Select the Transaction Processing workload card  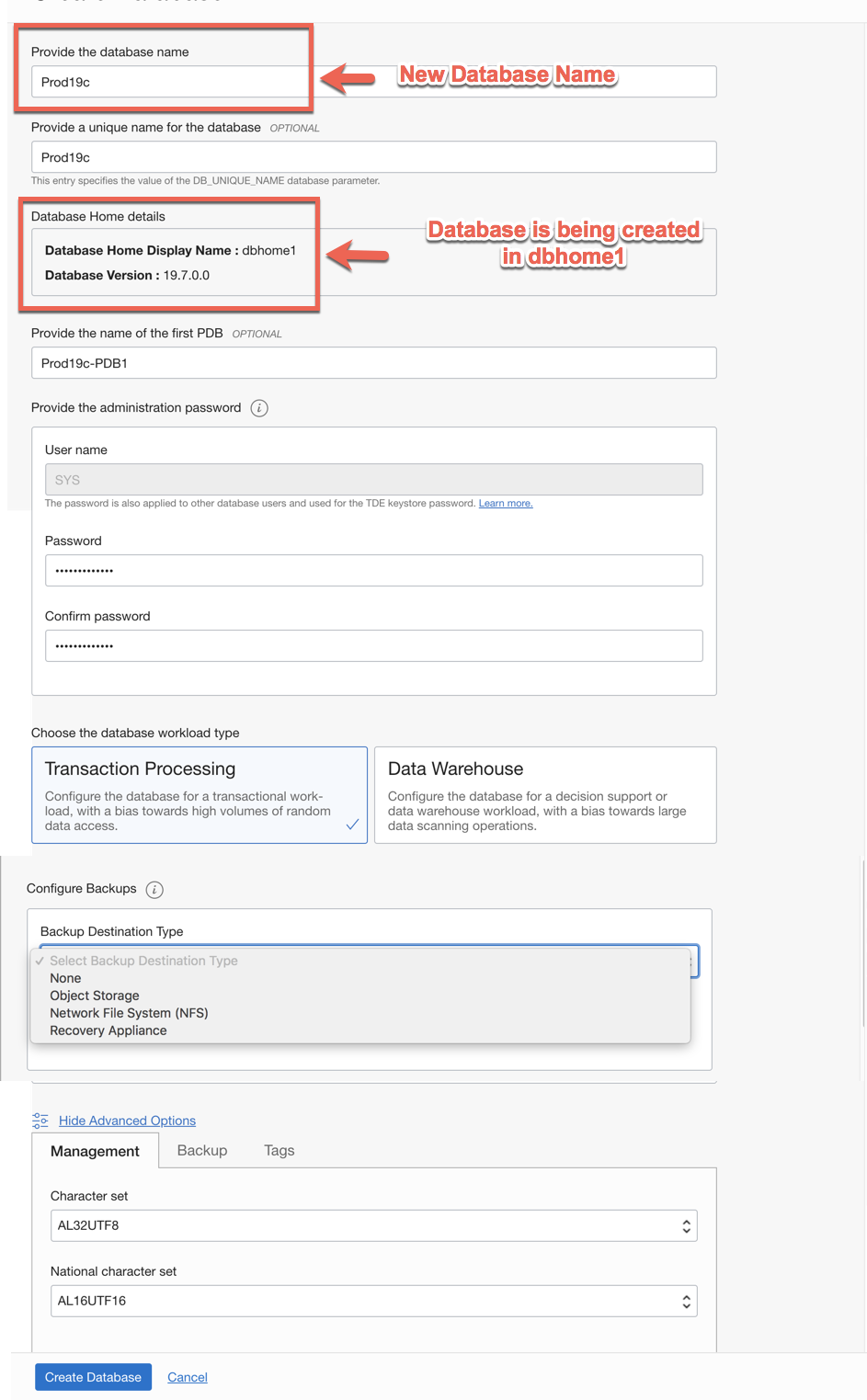click(x=200, y=795)
